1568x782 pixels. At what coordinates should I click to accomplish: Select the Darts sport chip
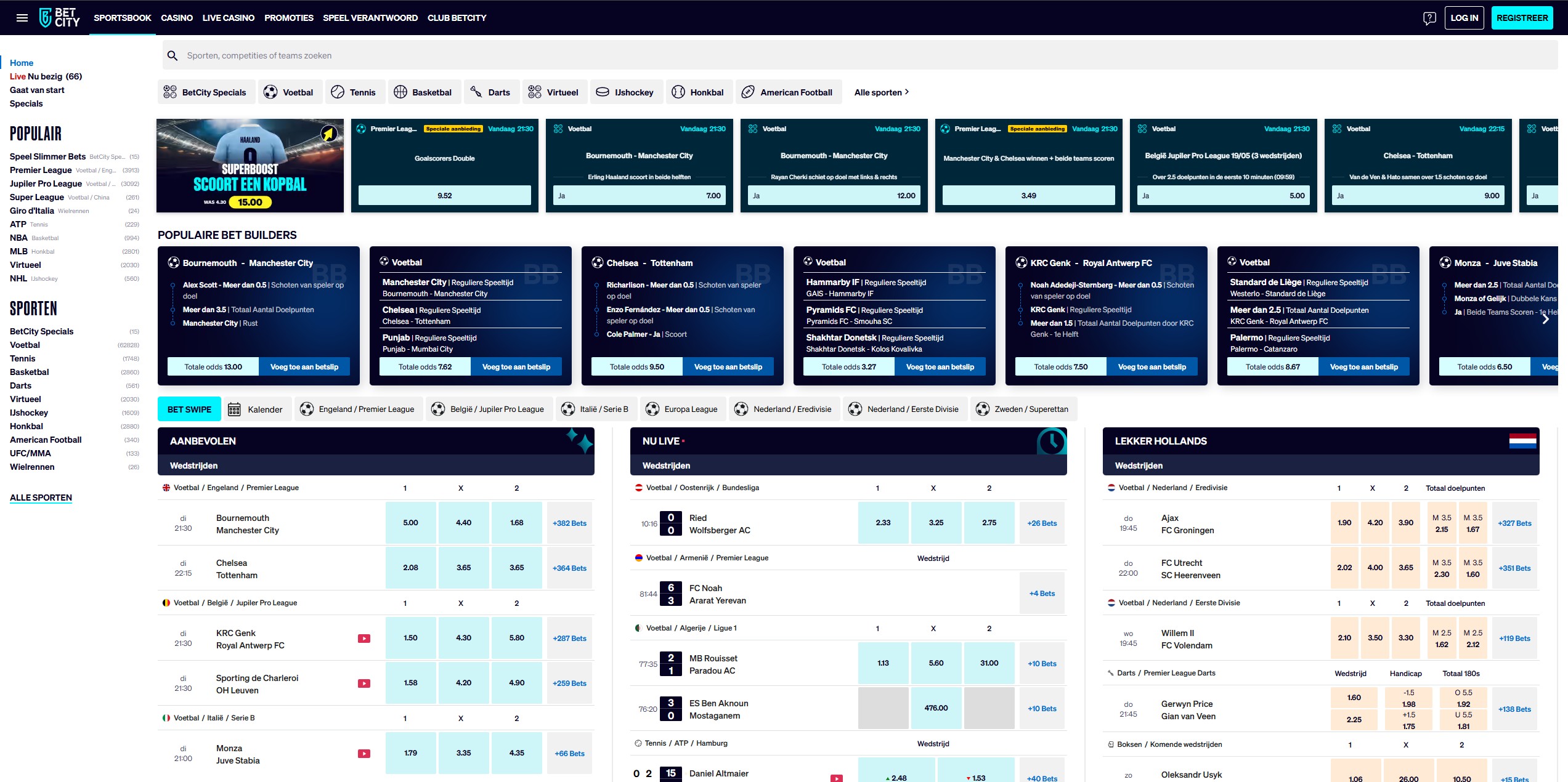point(491,92)
